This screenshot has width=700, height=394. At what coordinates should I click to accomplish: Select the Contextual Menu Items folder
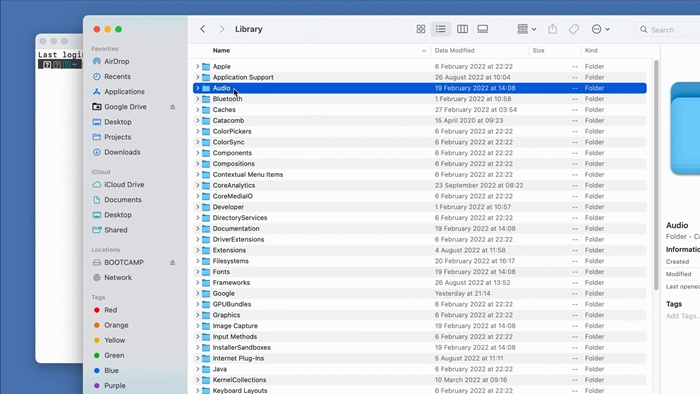click(x=420, y=174)
